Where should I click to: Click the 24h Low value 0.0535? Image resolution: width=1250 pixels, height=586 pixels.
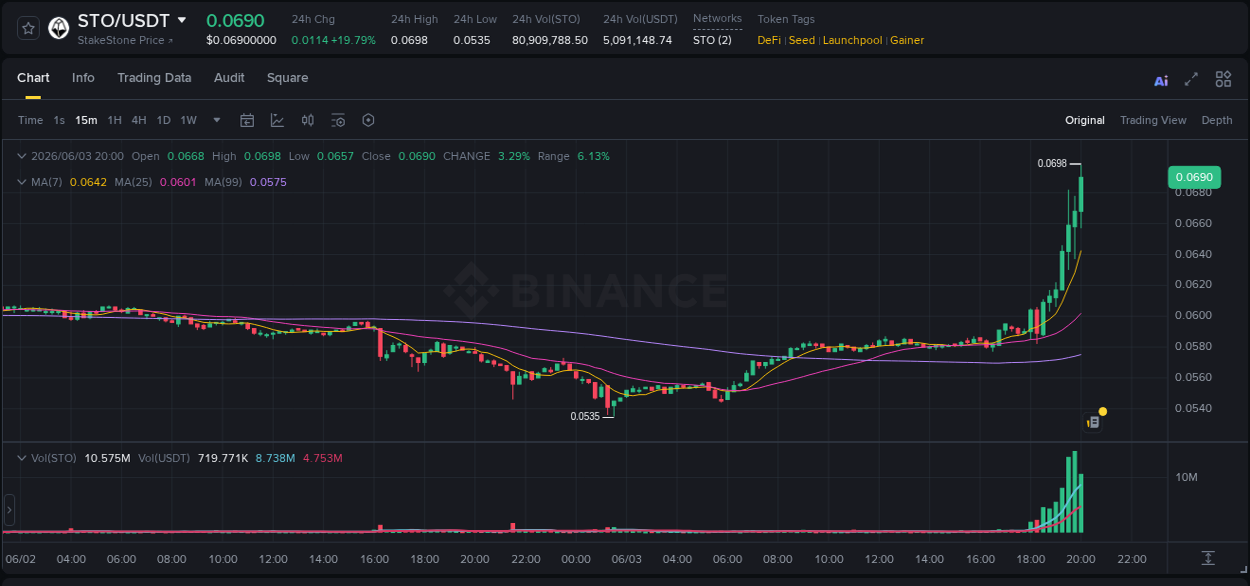point(472,40)
